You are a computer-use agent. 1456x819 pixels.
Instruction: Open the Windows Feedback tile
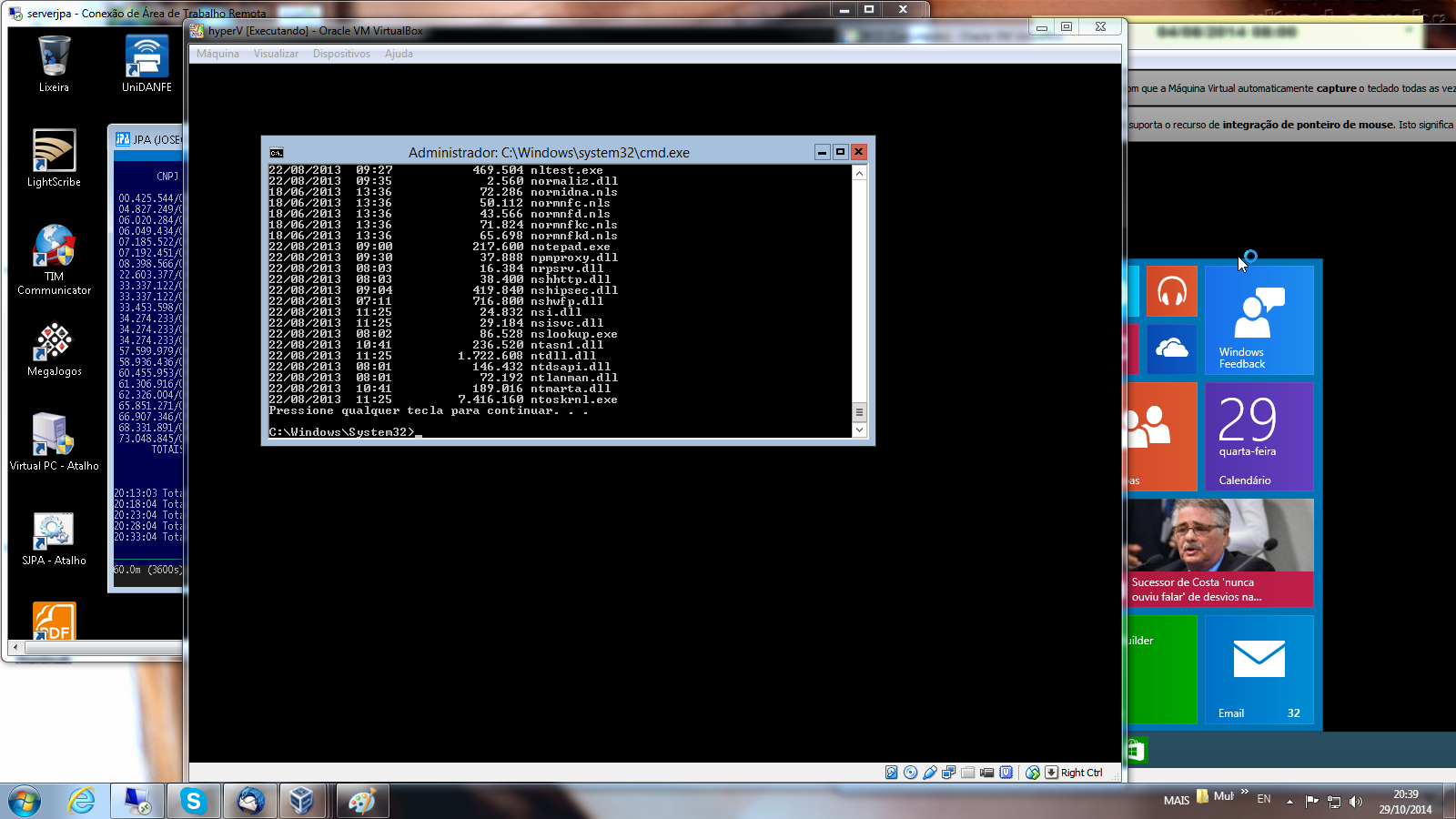click(x=1259, y=319)
